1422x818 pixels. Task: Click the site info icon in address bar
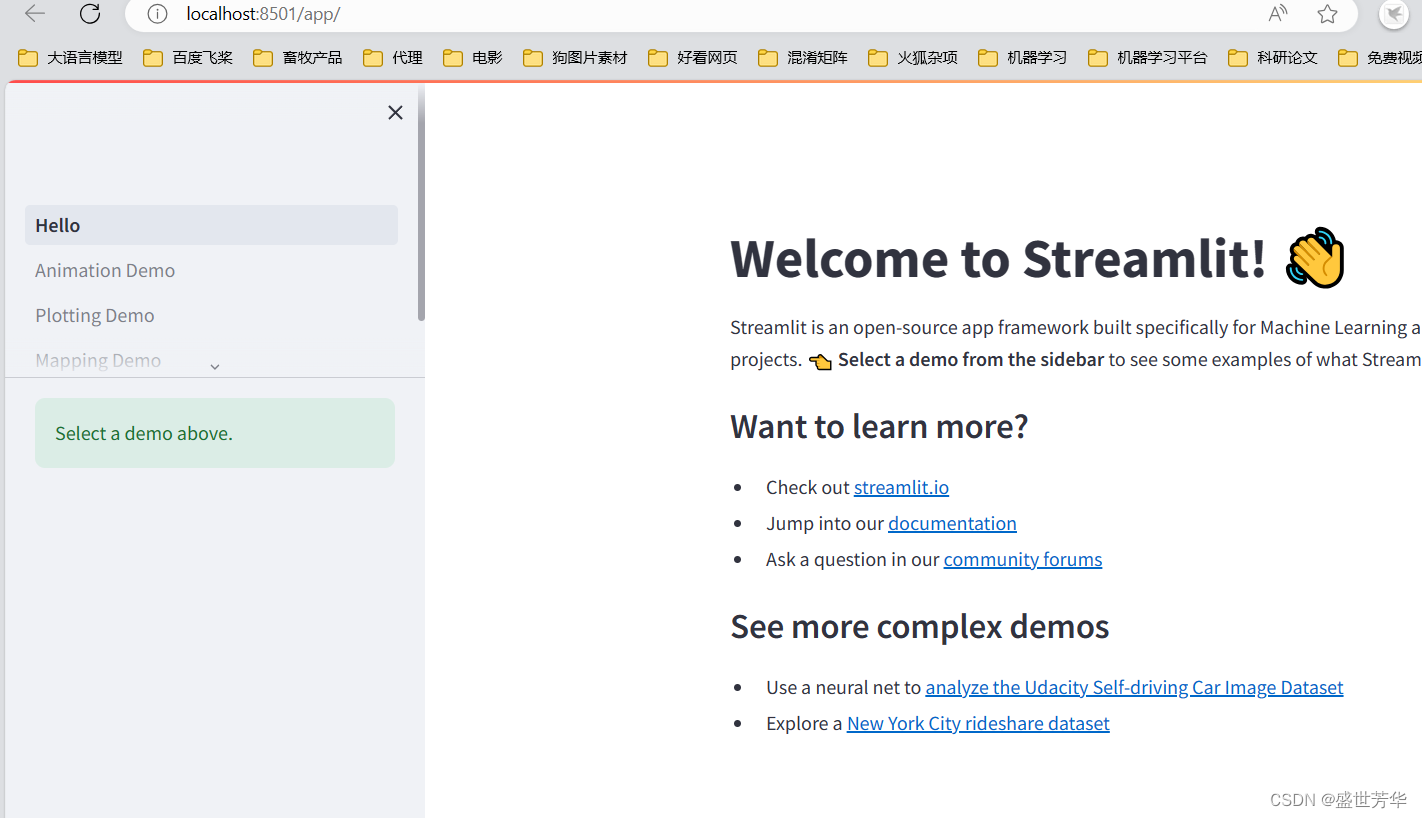pyautogui.click(x=157, y=14)
